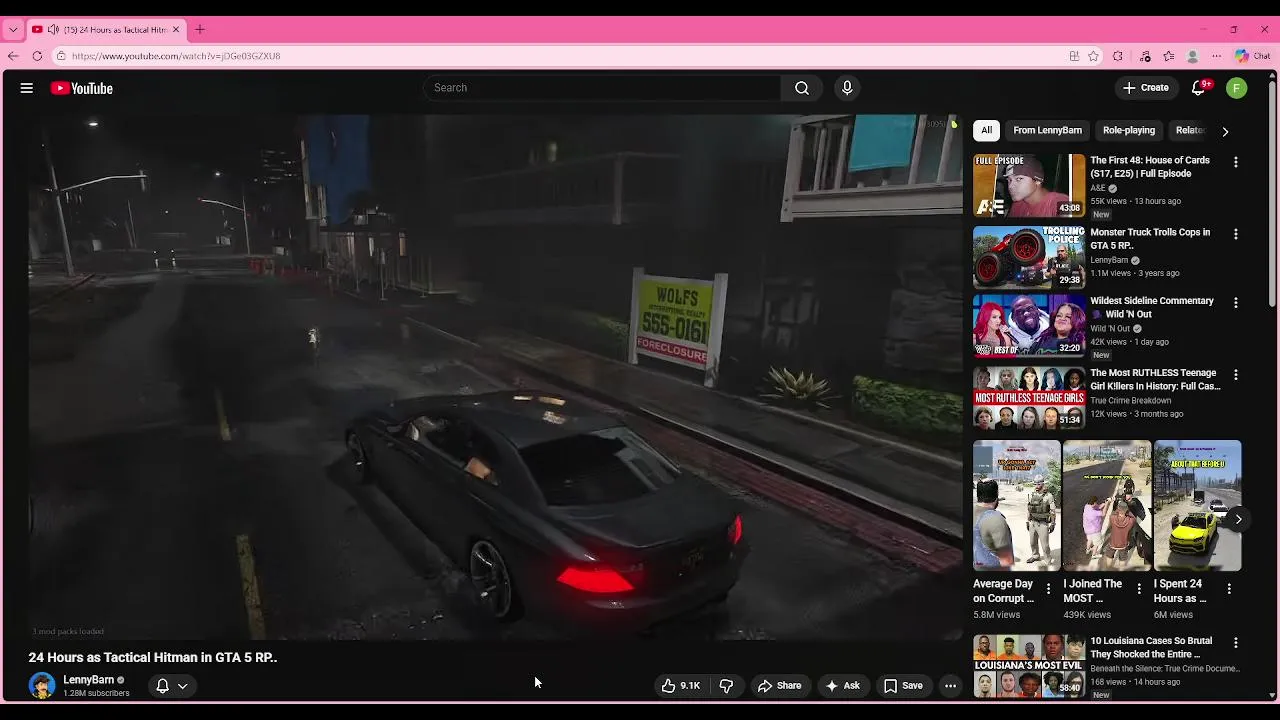Screen dimensions: 1280x720
Task: Open the YouTube hamburger guide menu
Action: (x=27, y=88)
